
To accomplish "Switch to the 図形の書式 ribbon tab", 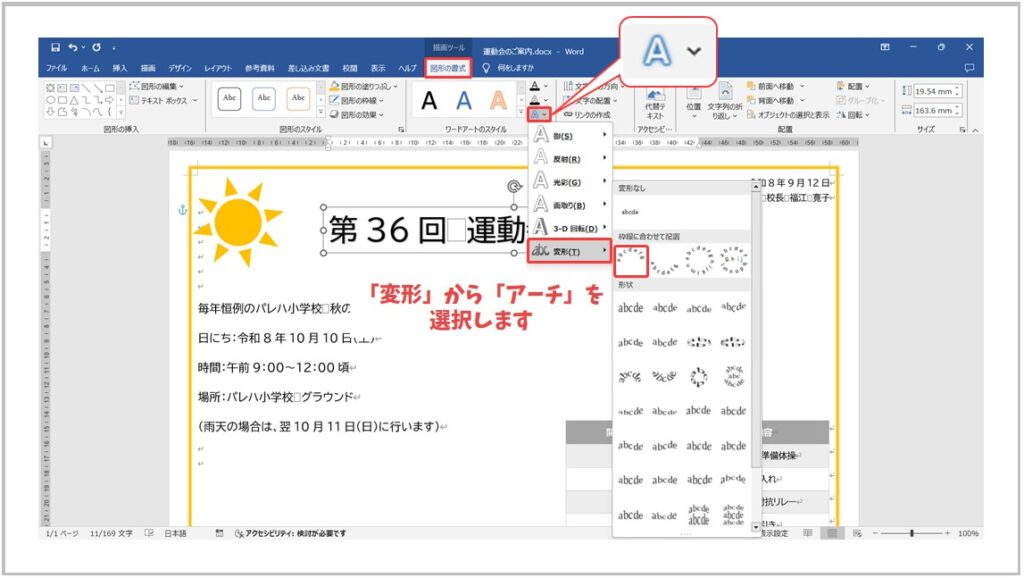I will point(449,68).
